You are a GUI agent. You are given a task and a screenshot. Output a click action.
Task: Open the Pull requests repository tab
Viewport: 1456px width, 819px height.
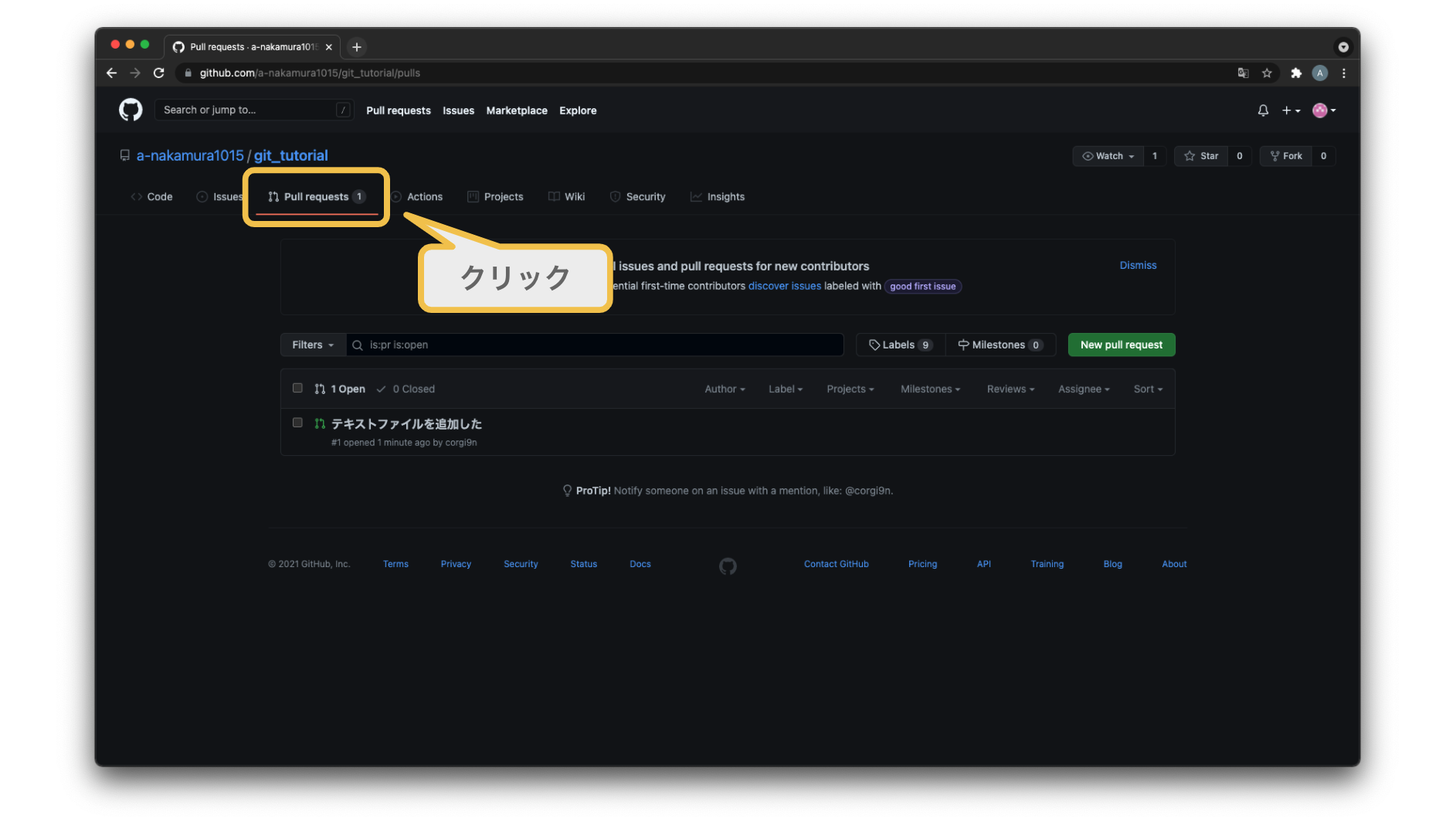click(316, 197)
